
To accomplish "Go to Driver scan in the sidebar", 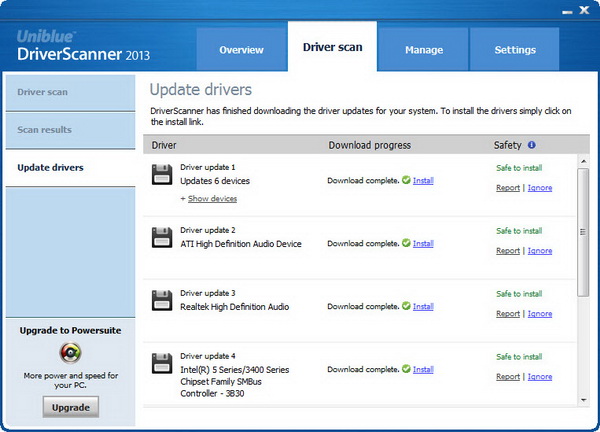I will point(70,92).
